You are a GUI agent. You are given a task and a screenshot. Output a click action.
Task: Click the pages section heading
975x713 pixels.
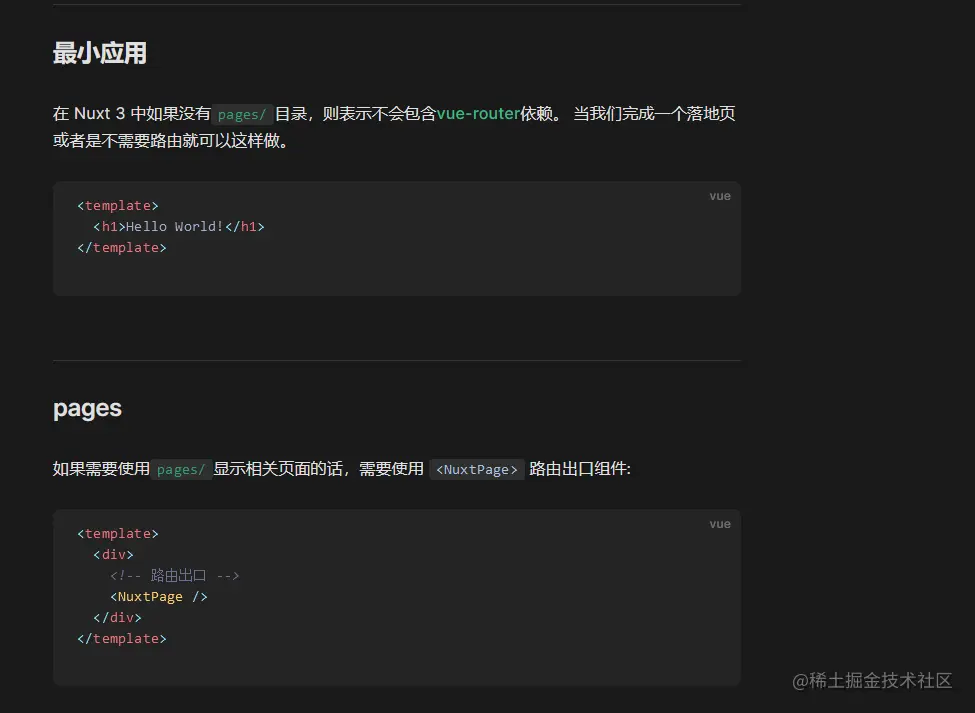click(86, 408)
